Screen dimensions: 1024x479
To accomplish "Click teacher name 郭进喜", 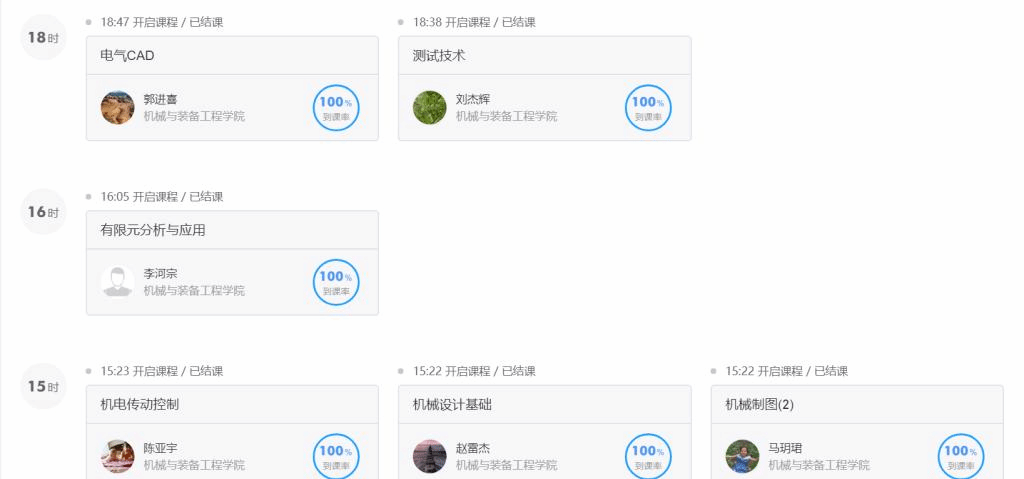I will click(162, 99).
